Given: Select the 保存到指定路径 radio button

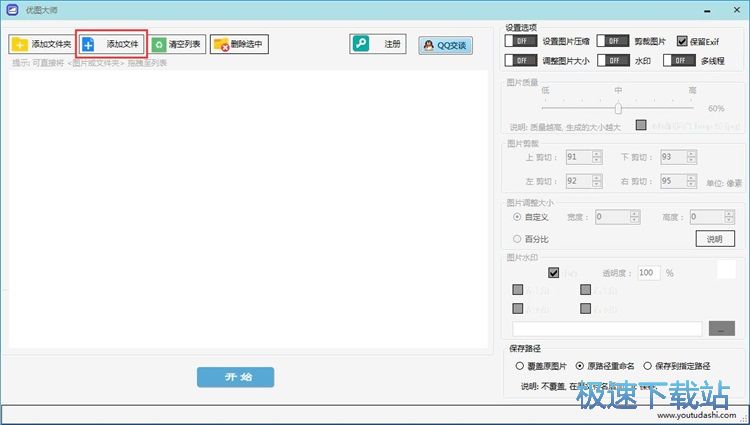Looking at the screenshot, I should tap(648, 366).
